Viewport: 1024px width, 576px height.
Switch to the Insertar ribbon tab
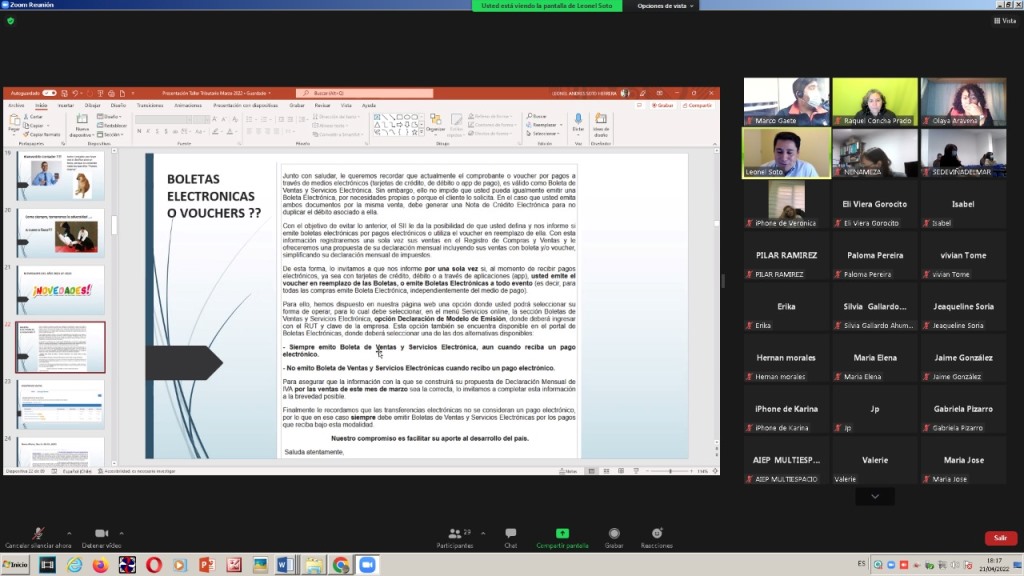click(x=65, y=105)
